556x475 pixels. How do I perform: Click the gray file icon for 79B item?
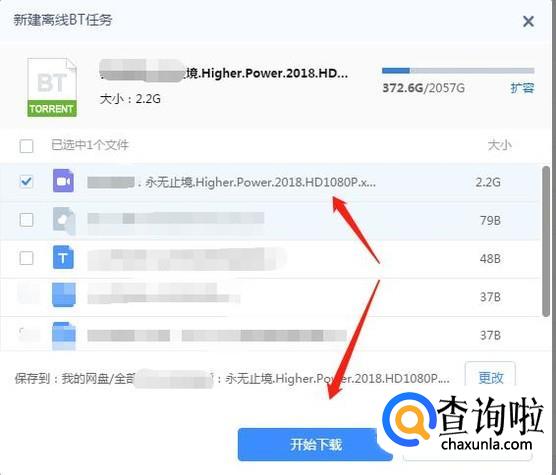click(64, 220)
